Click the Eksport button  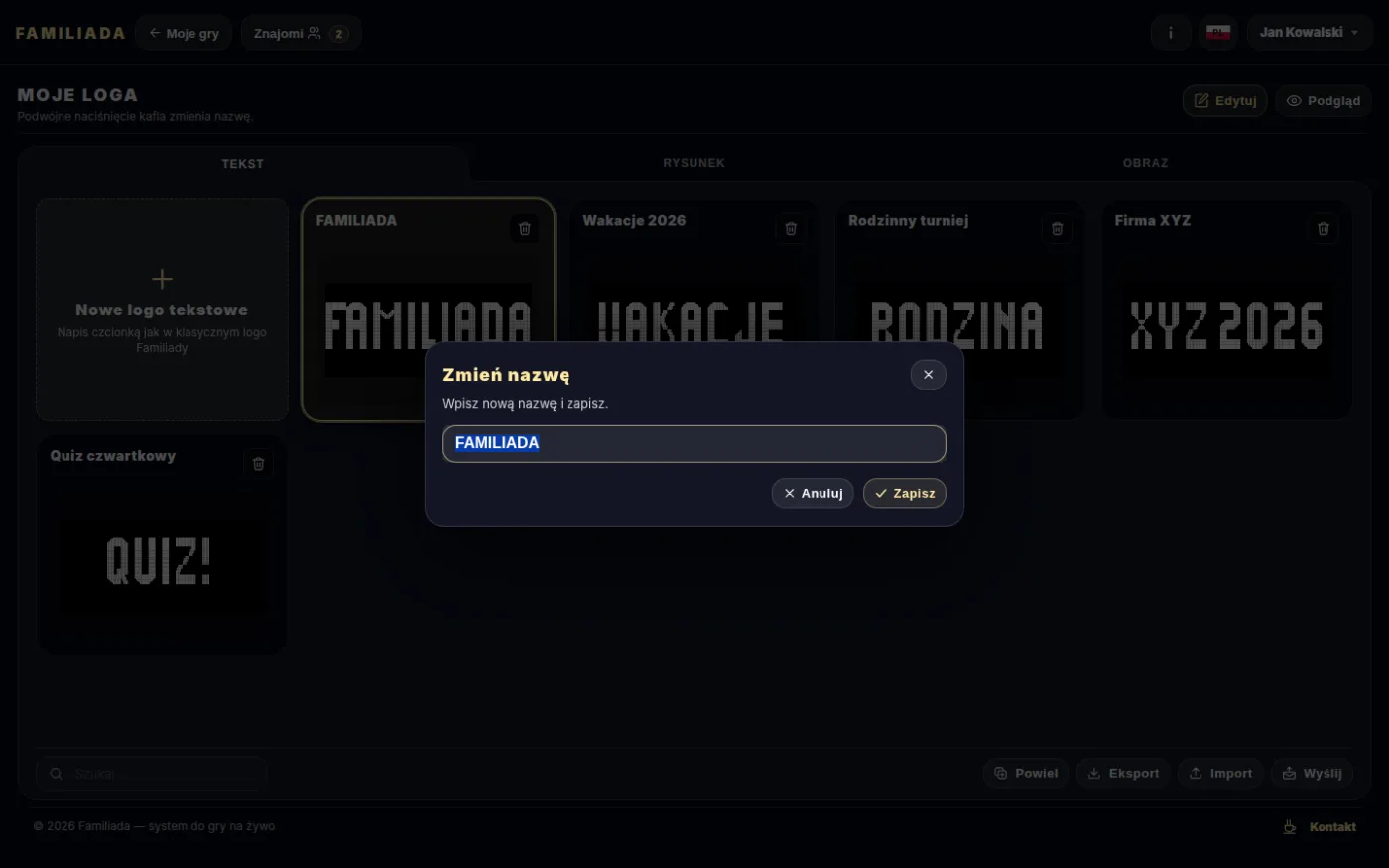[x=1123, y=774]
